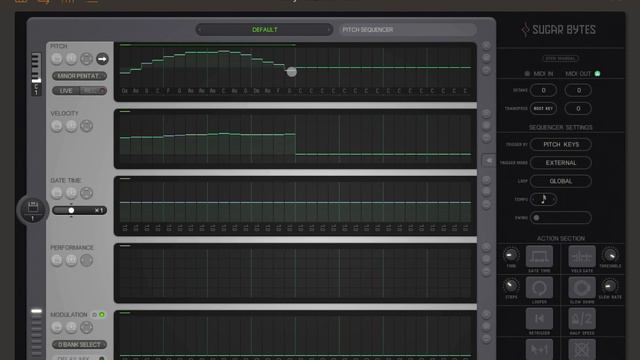Click the Gate Time x1 multiplier slider

[x=79, y=210]
